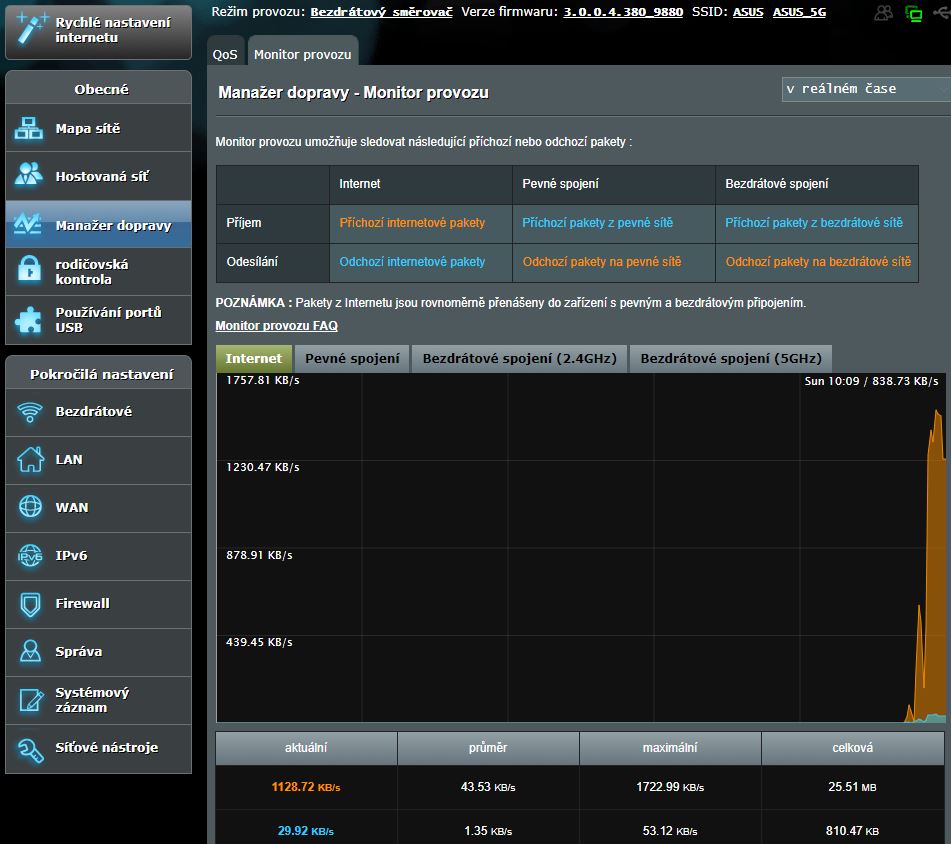Open Používání portů USB menu item
The height and width of the screenshot is (844, 951).
point(98,320)
